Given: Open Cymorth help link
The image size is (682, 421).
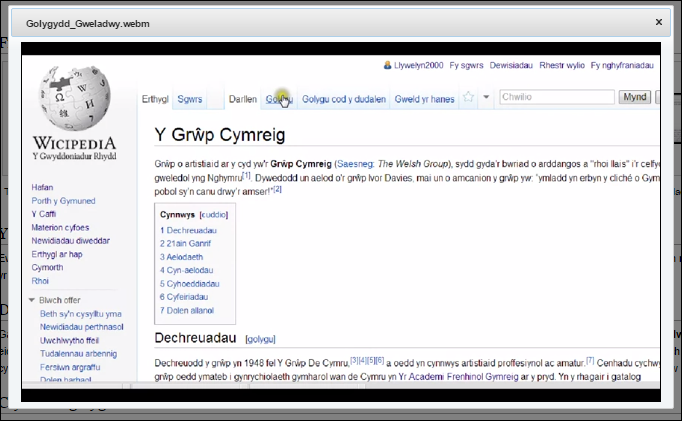Looking at the screenshot, I should pyautogui.click(x=47, y=267).
